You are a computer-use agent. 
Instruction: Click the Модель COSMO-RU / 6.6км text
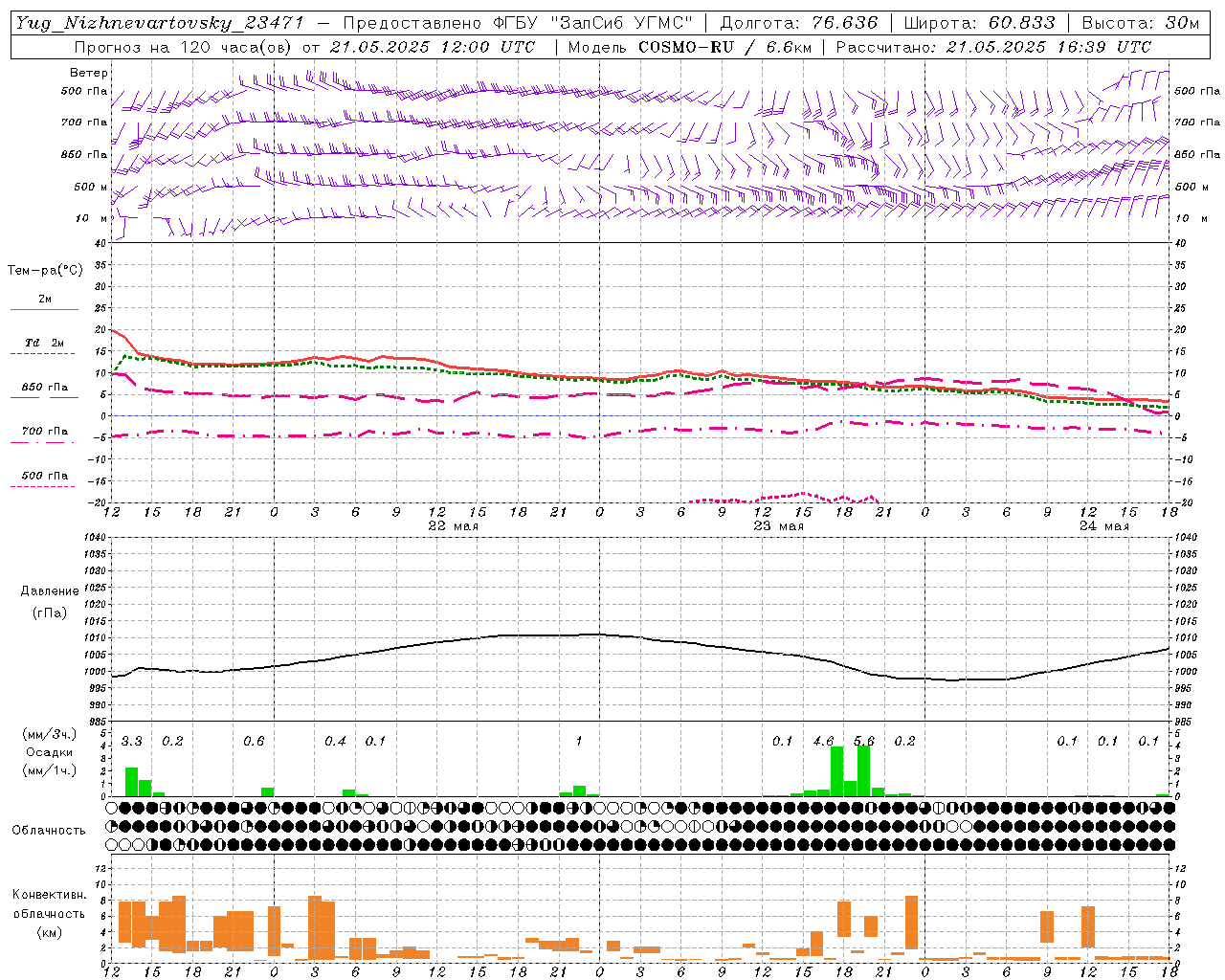point(690,47)
